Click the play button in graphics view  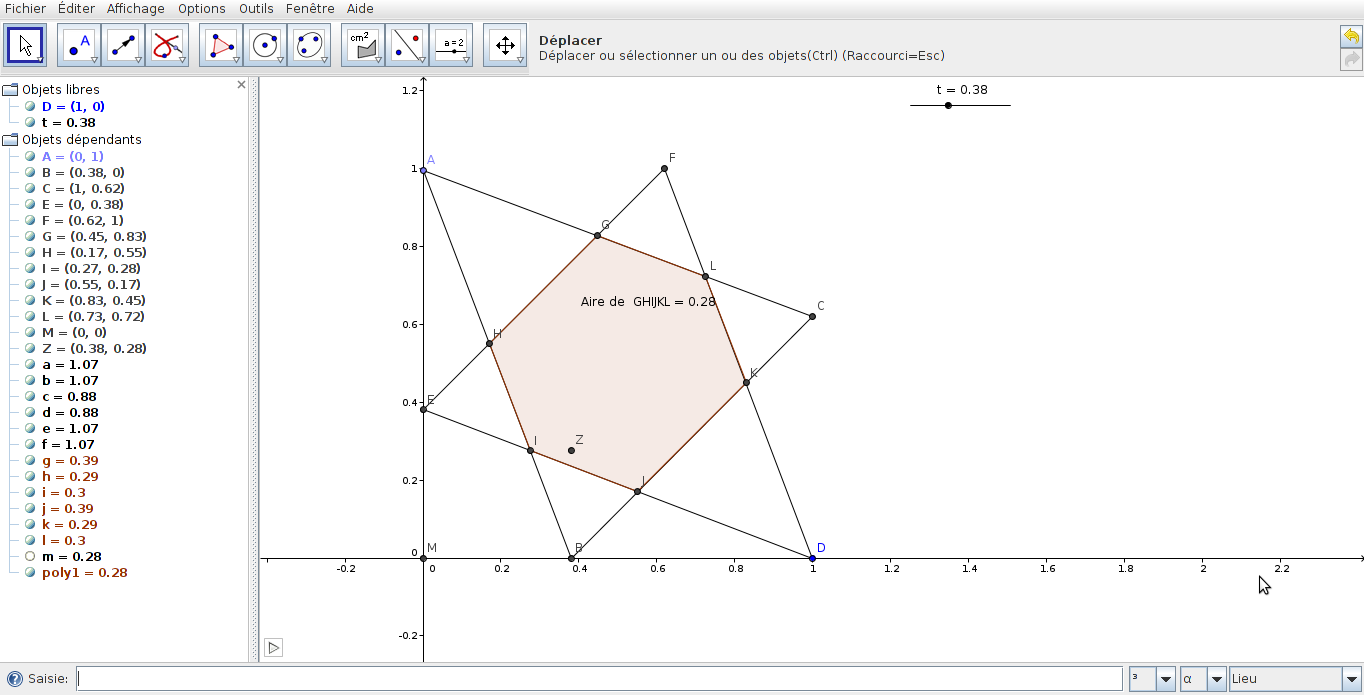273,648
